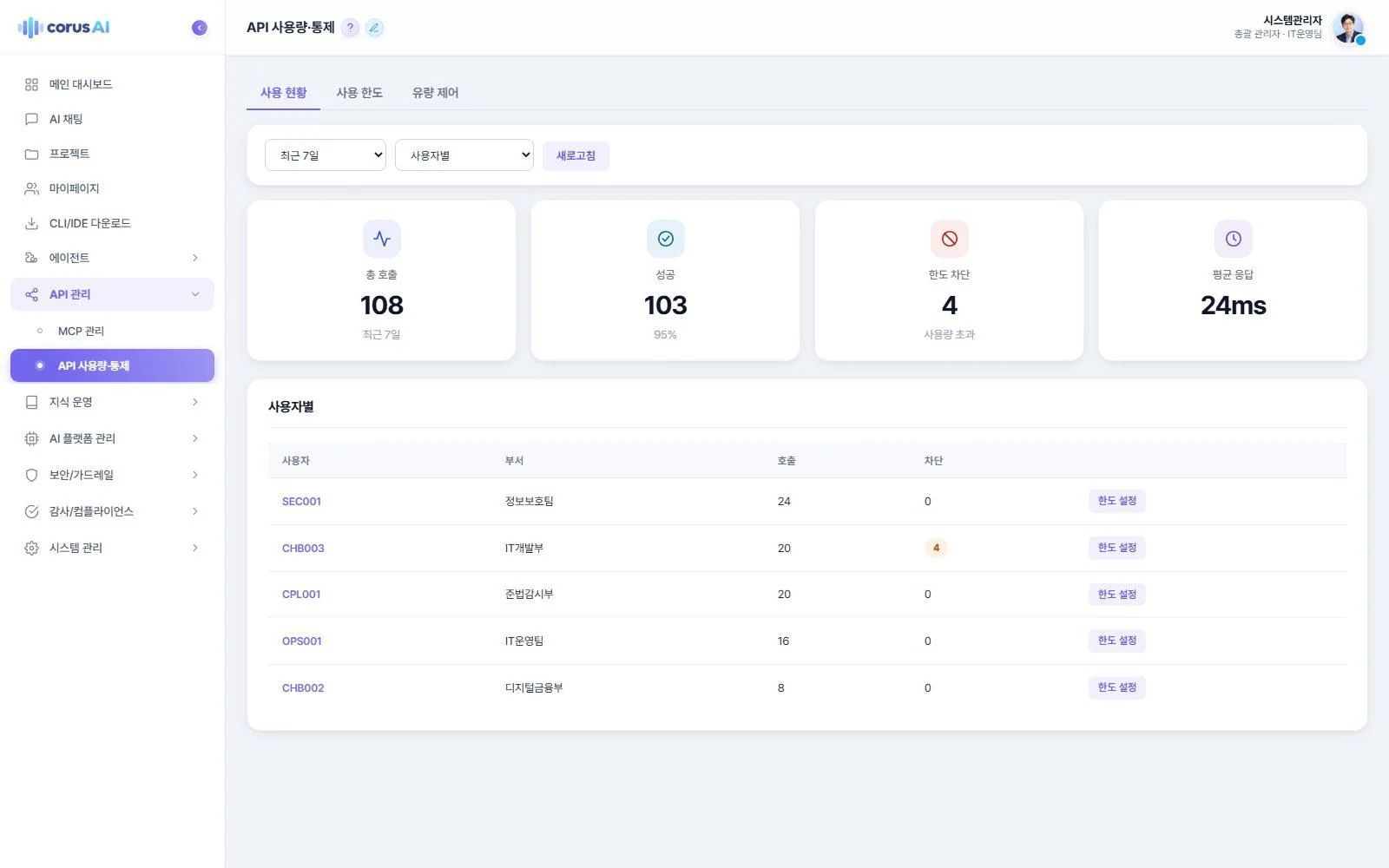Switch to the 사용 한도 tab
Screen dimensions: 1389x868
point(359,93)
